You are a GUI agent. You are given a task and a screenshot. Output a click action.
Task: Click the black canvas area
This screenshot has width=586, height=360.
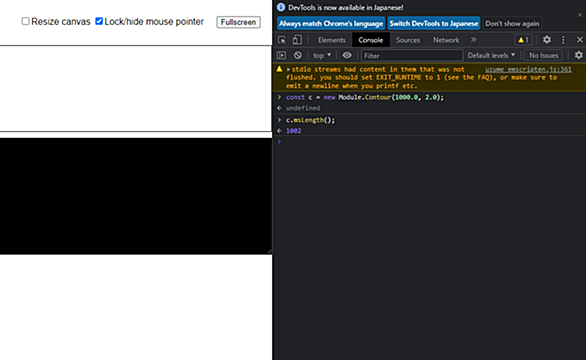(x=136, y=196)
